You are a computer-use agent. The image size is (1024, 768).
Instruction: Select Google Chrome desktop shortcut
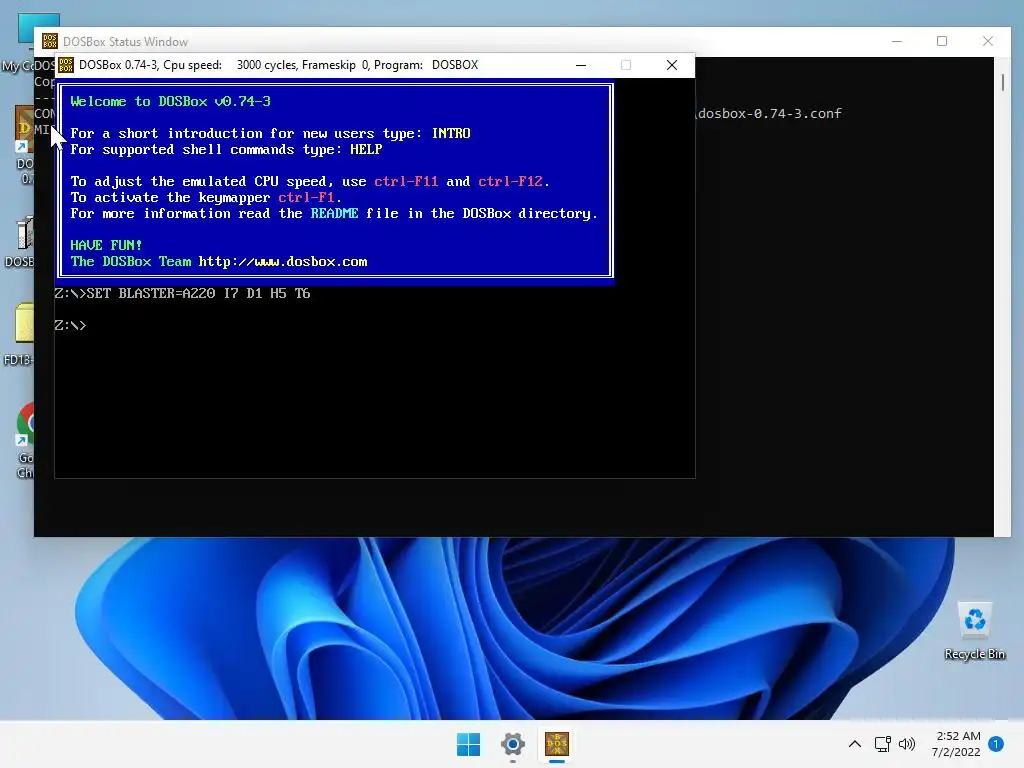tap(25, 441)
